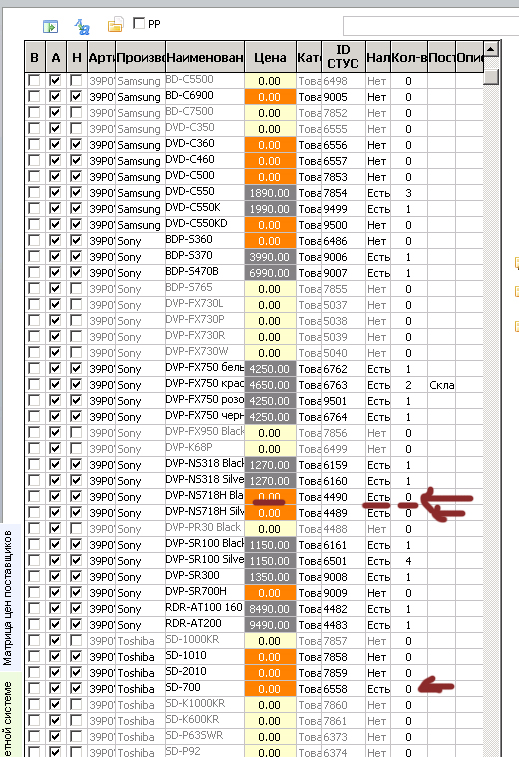The width and height of the screenshot is (519, 757).
Task: Click the Произв column header
Action: pos(140,57)
